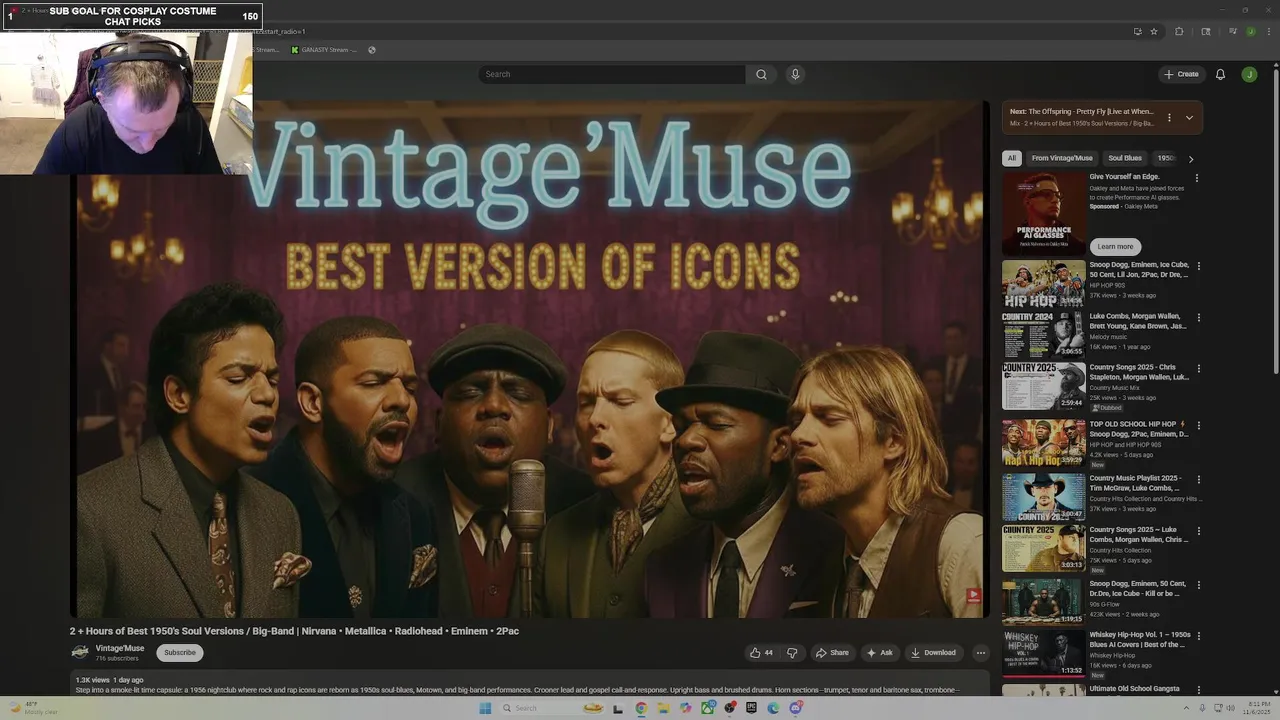Viewport: 1280px width, 720px height.
Task: Open options for TOP OLD SCHOOL HIP HOP video
Action: 1198,425
